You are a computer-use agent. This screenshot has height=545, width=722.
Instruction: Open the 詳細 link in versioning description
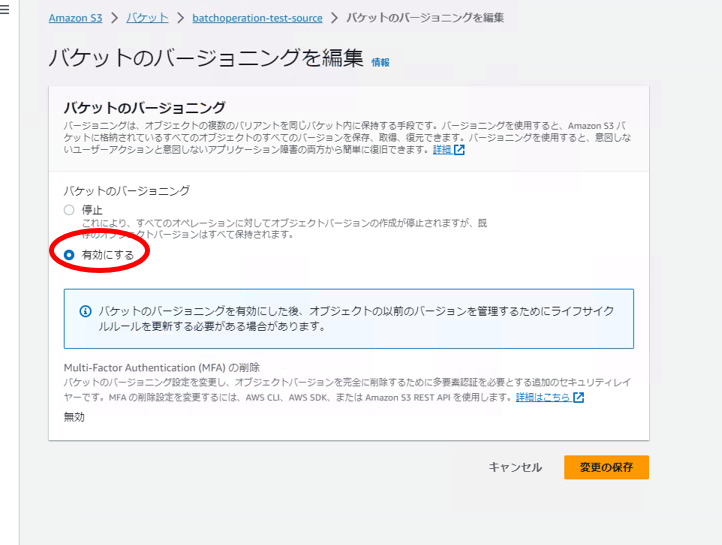tap(442, 150)
